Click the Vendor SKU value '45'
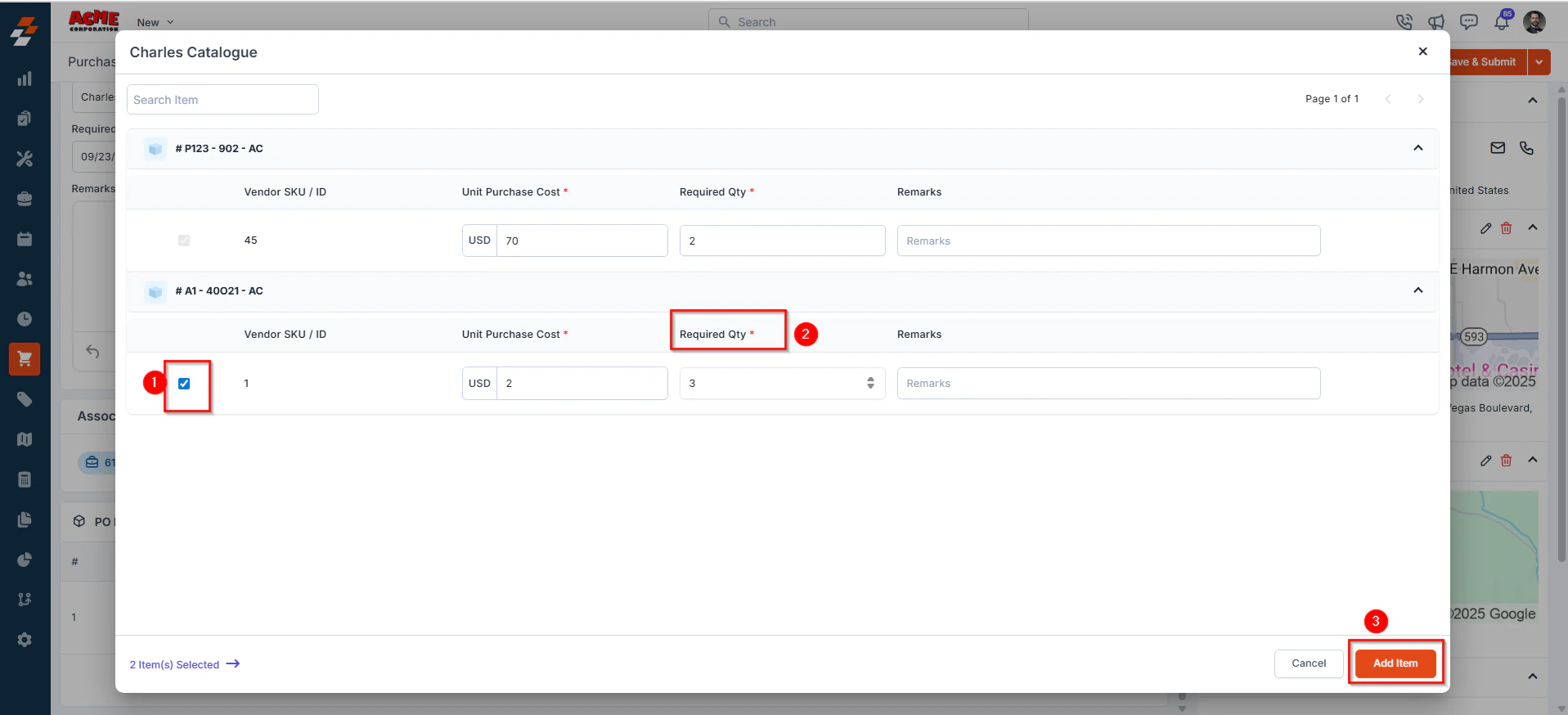This screenshot has width=1568, height=715. 250,241
